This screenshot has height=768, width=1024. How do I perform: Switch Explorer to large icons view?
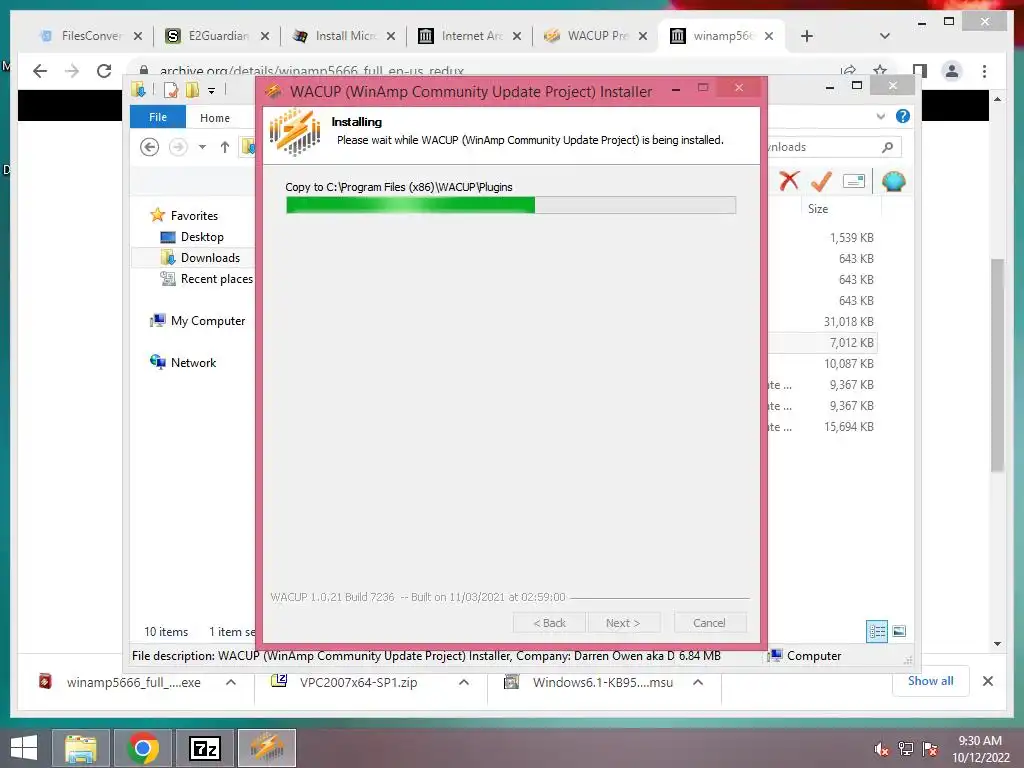(899, 631)
